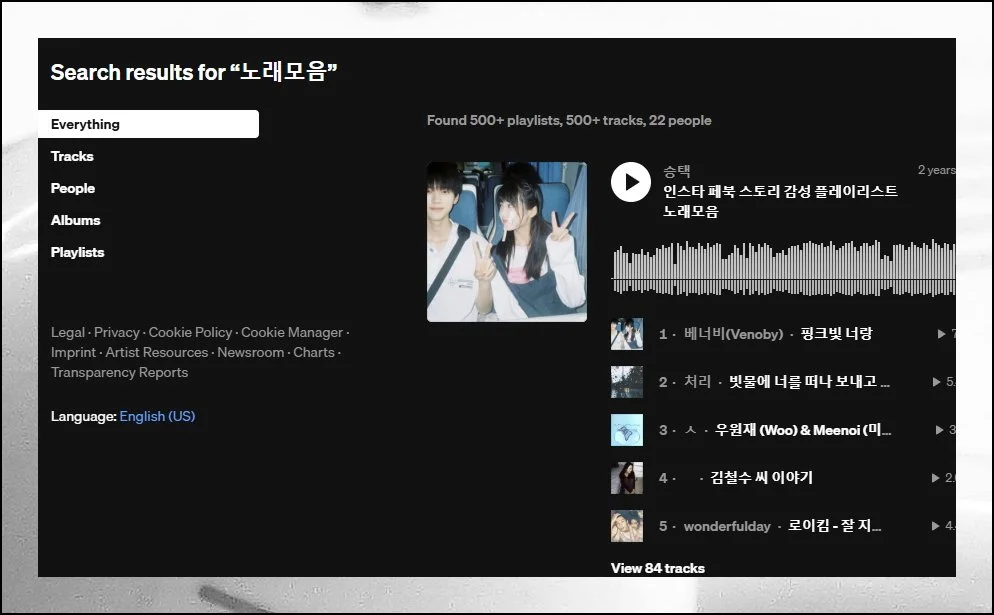Viewport: 994px width, 615px height.
Task: Seek within the playlist waveform
Action: [x=780, y=268]
